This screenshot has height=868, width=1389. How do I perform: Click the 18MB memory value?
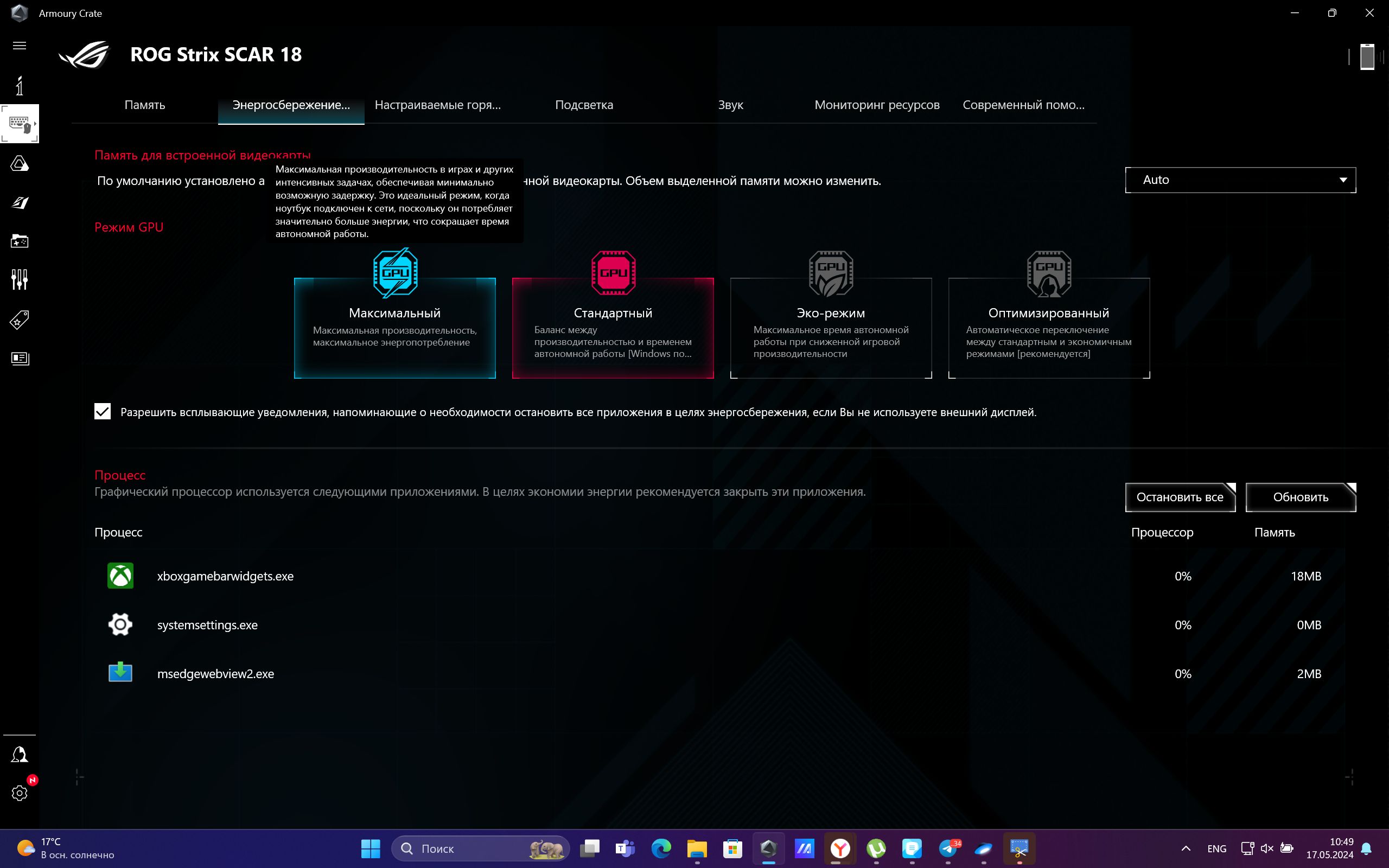[x=1306, y=576]
